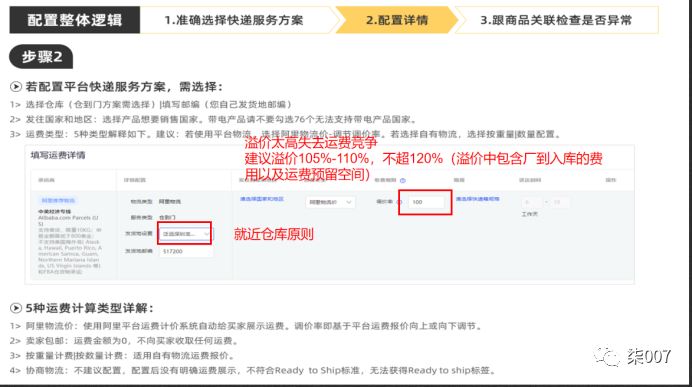Open the blue link right of 调价率 field
This screenshot has width=693, height=387.
coord(477,199)
